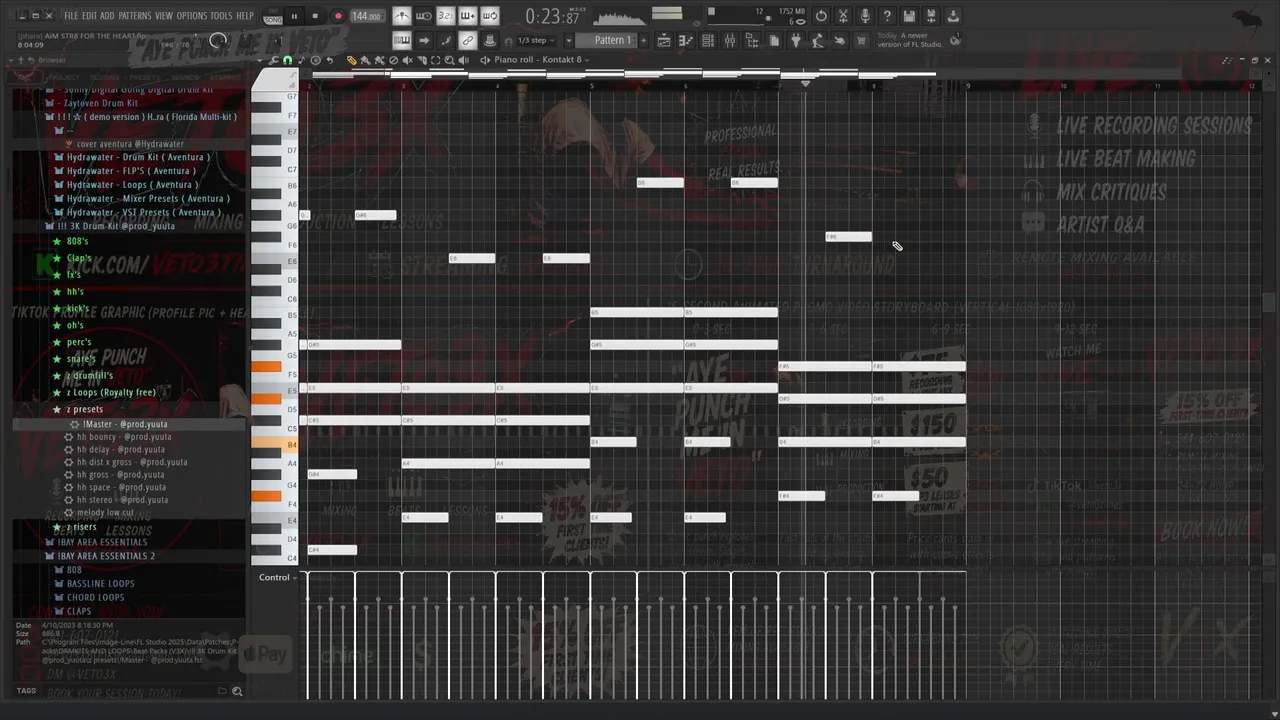Toggle typing keyboard to piano icon
This screenshot has width=1280, height=720.
tap(401, 40)
